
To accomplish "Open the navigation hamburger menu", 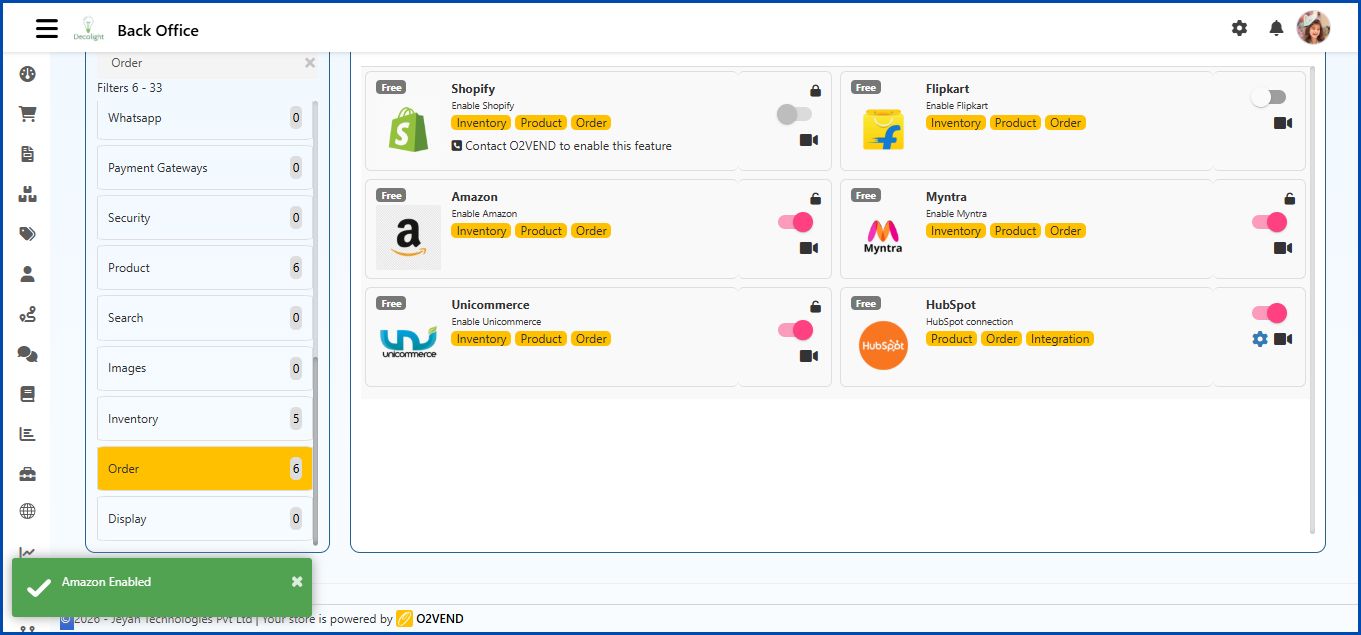I will coord(46,28).
